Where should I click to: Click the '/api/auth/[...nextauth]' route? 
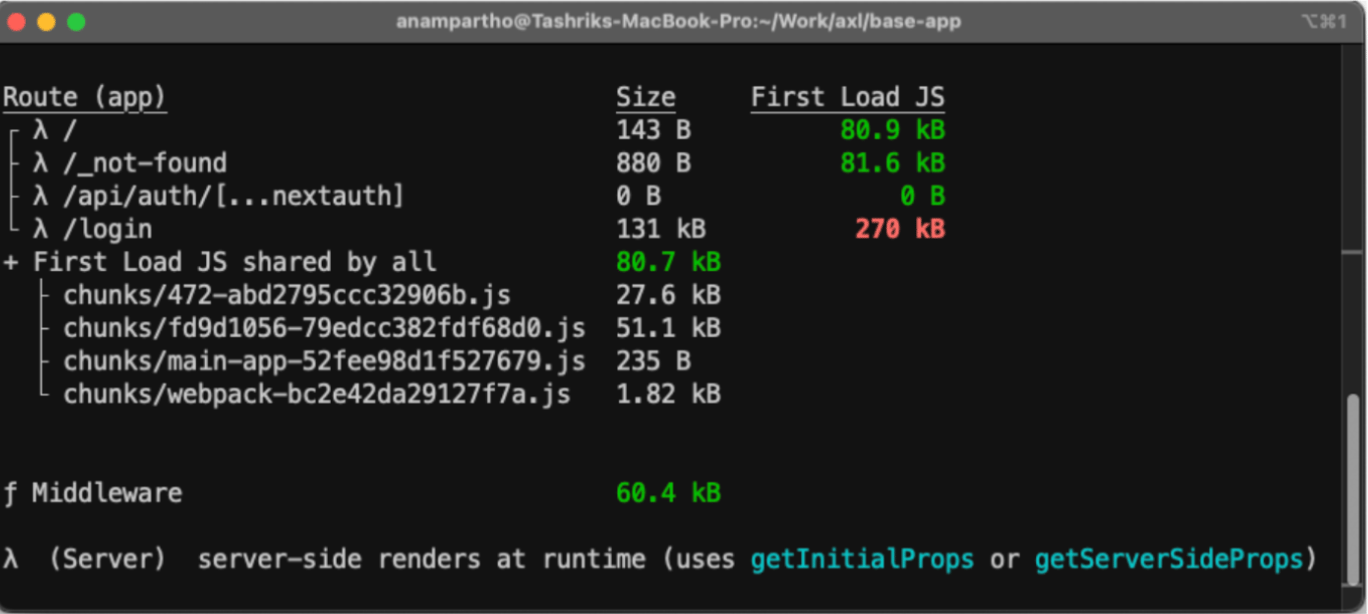coord(234,196)
